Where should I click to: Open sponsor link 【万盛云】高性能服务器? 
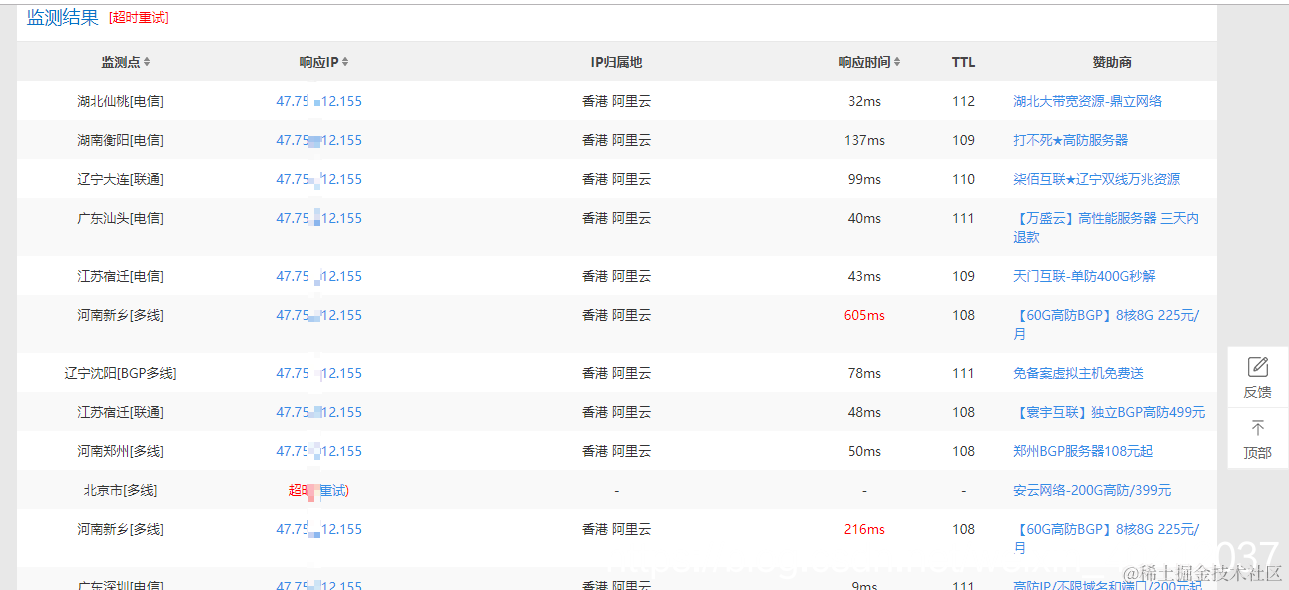click(x=1106, y=227)
